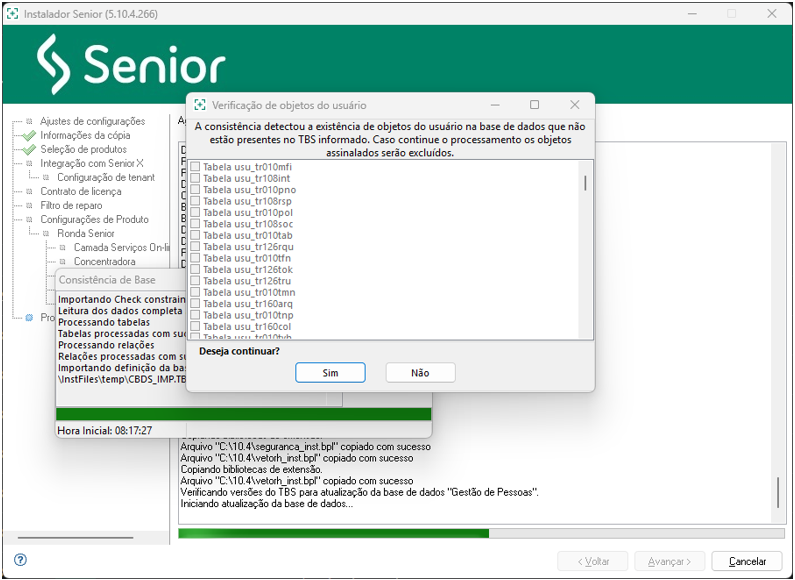795x580 pixels.
Task: Select the Tabela usu_tr108soc checkbox
Action: pos(195,224)
